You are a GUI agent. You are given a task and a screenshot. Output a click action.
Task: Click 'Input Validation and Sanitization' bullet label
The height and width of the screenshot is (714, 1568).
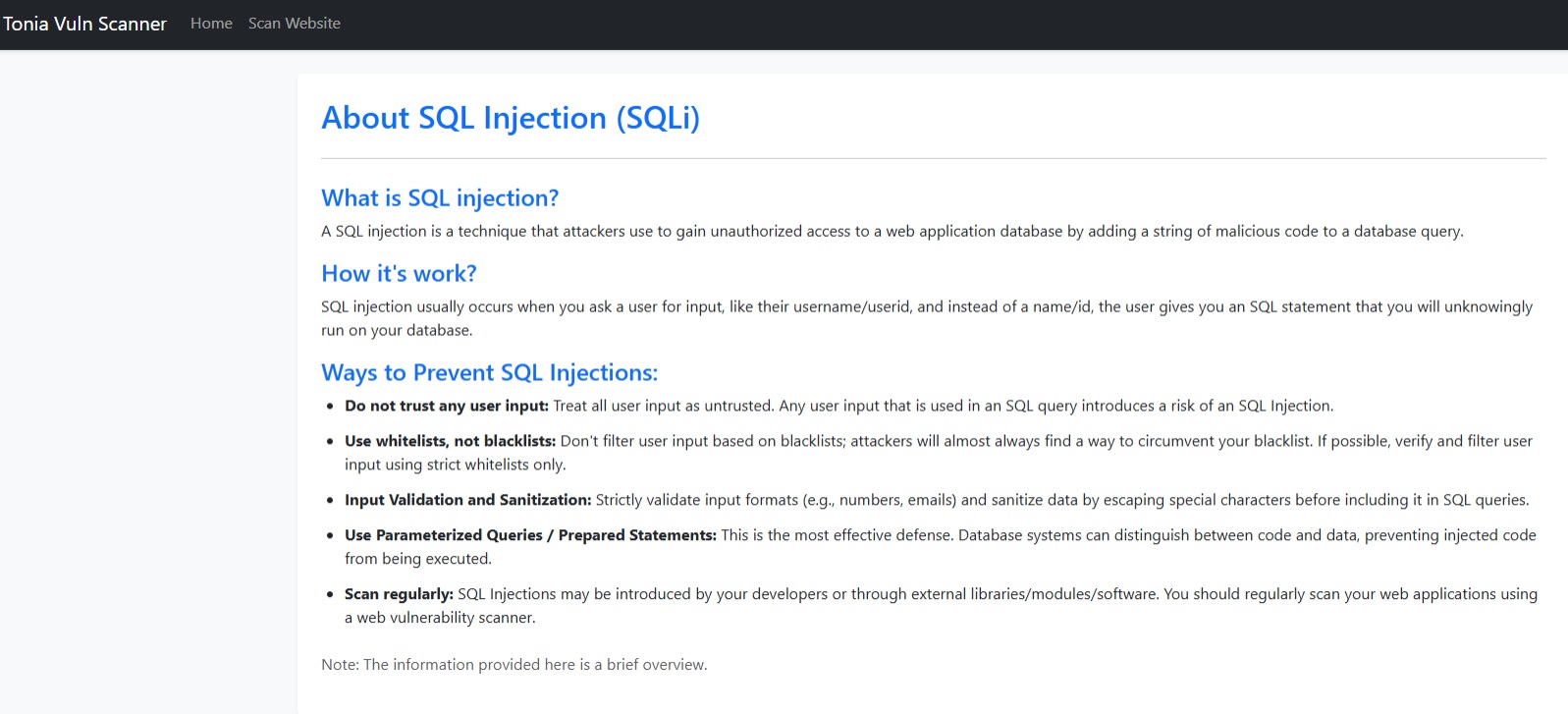468,501
